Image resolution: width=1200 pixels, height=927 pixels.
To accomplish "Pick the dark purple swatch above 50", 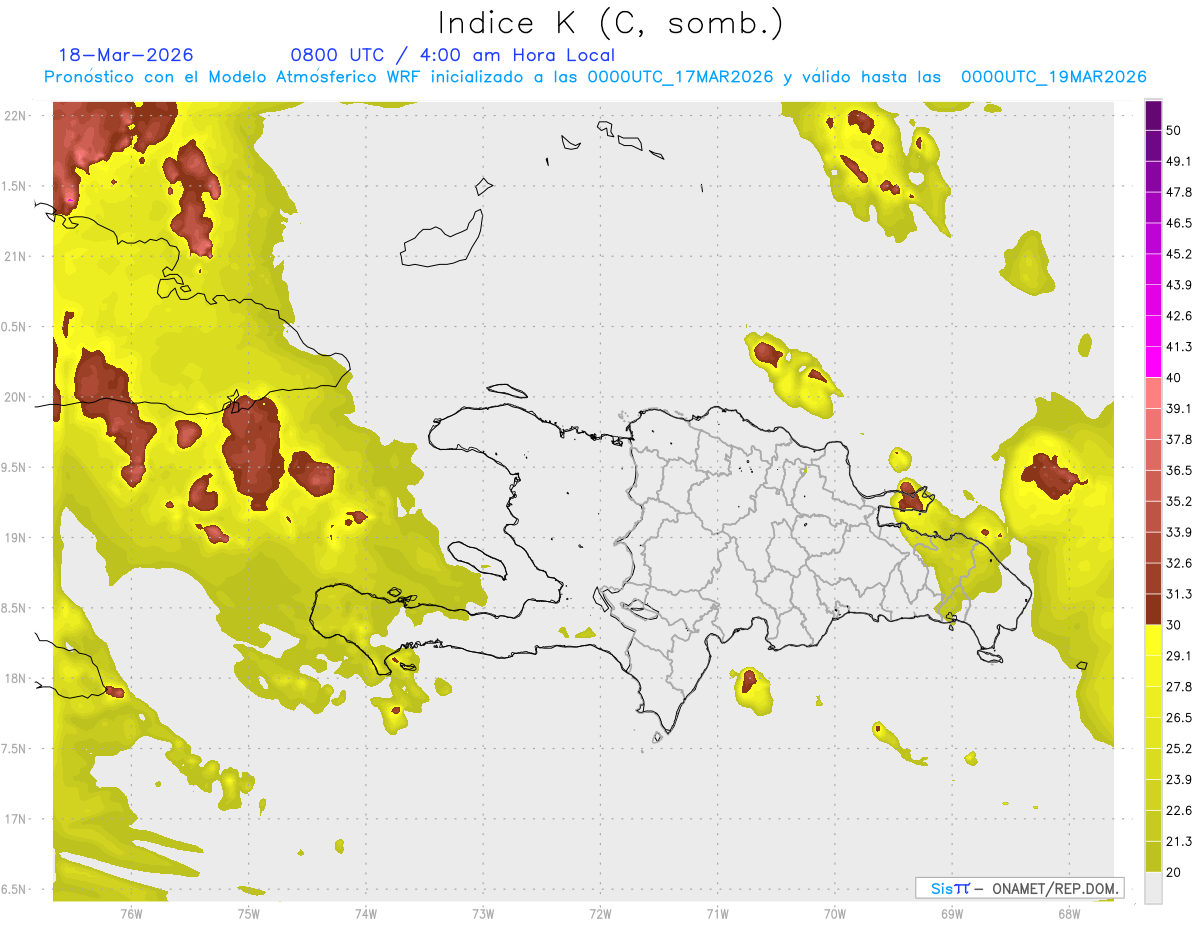I will [1154, 117].
